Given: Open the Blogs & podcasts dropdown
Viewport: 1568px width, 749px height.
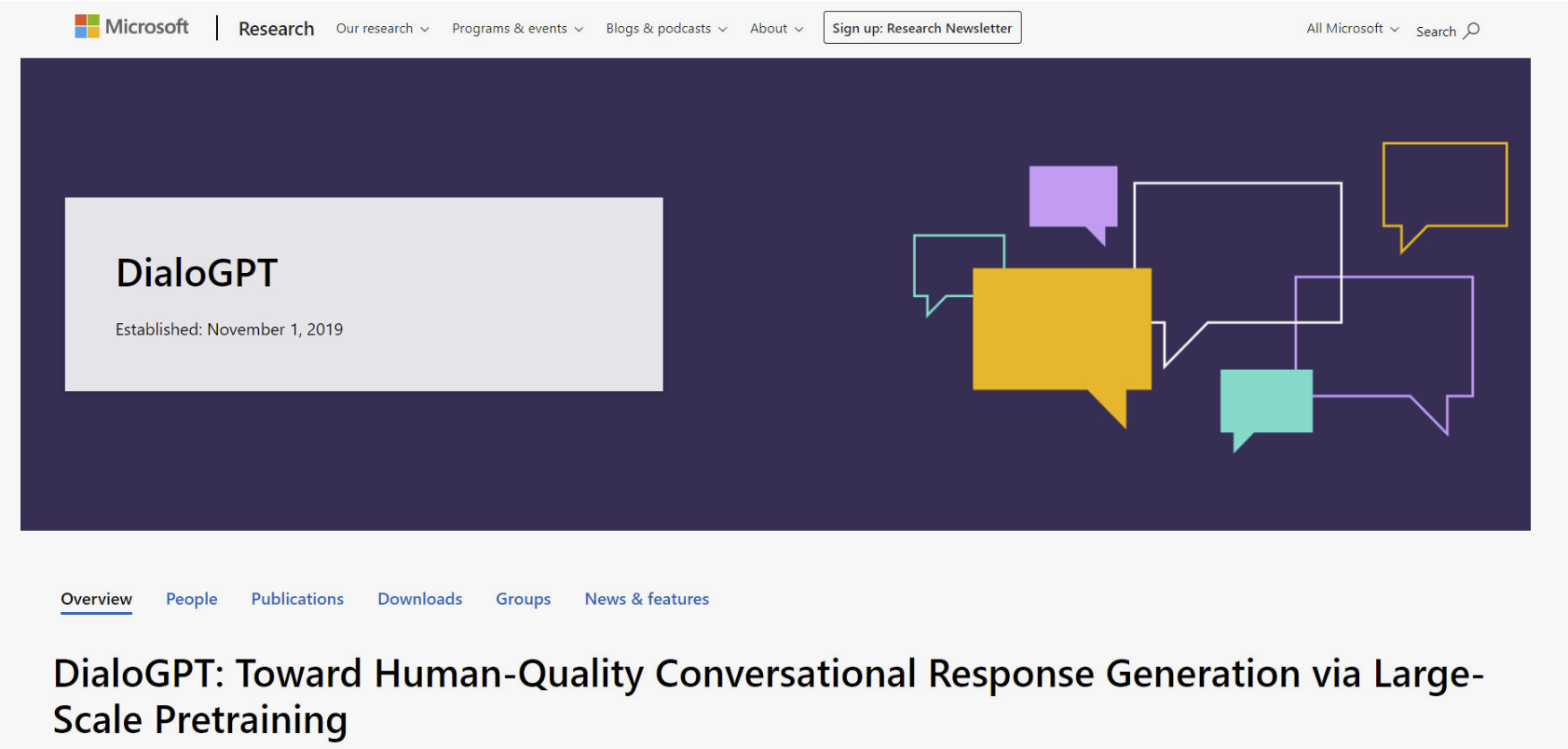Looking at the screenshot, I should pos(666,29).
